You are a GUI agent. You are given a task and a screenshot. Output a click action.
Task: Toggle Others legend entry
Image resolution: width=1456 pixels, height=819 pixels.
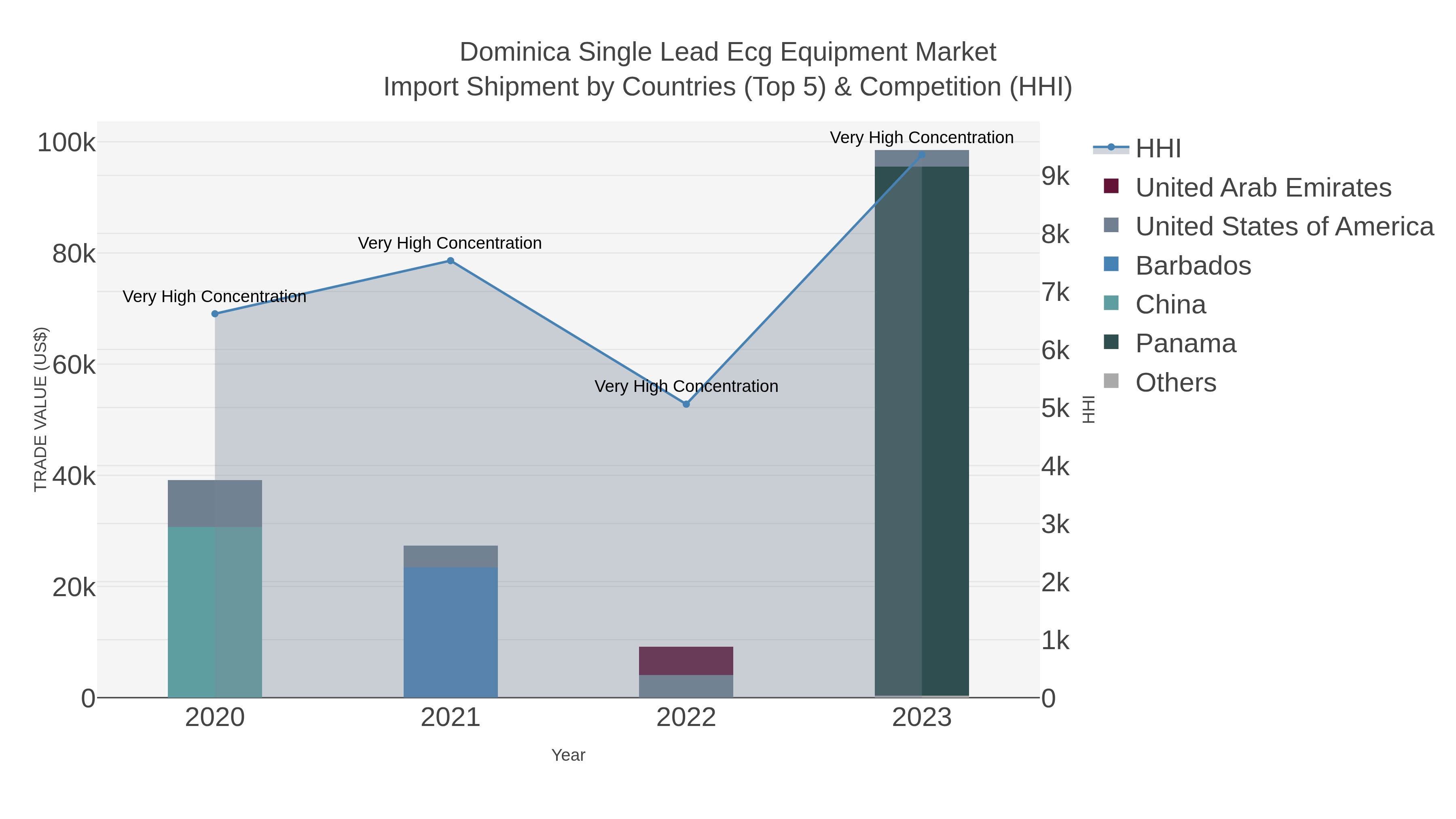click(1160, 382)
